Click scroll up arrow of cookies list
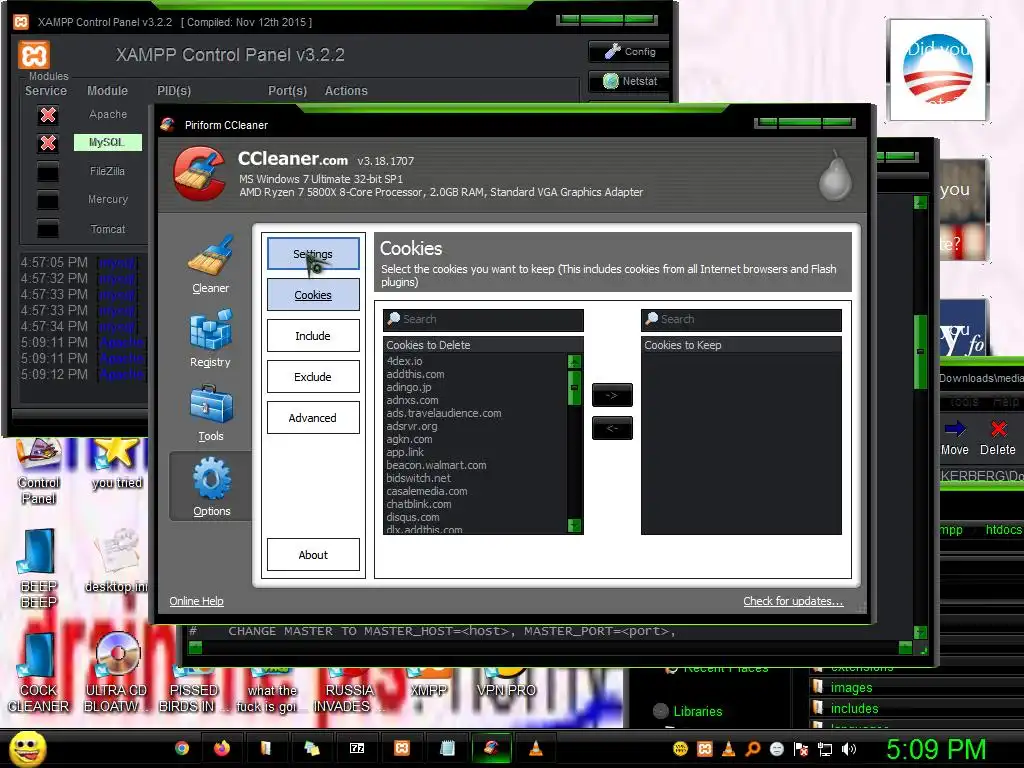 click(x=575, y=361)
